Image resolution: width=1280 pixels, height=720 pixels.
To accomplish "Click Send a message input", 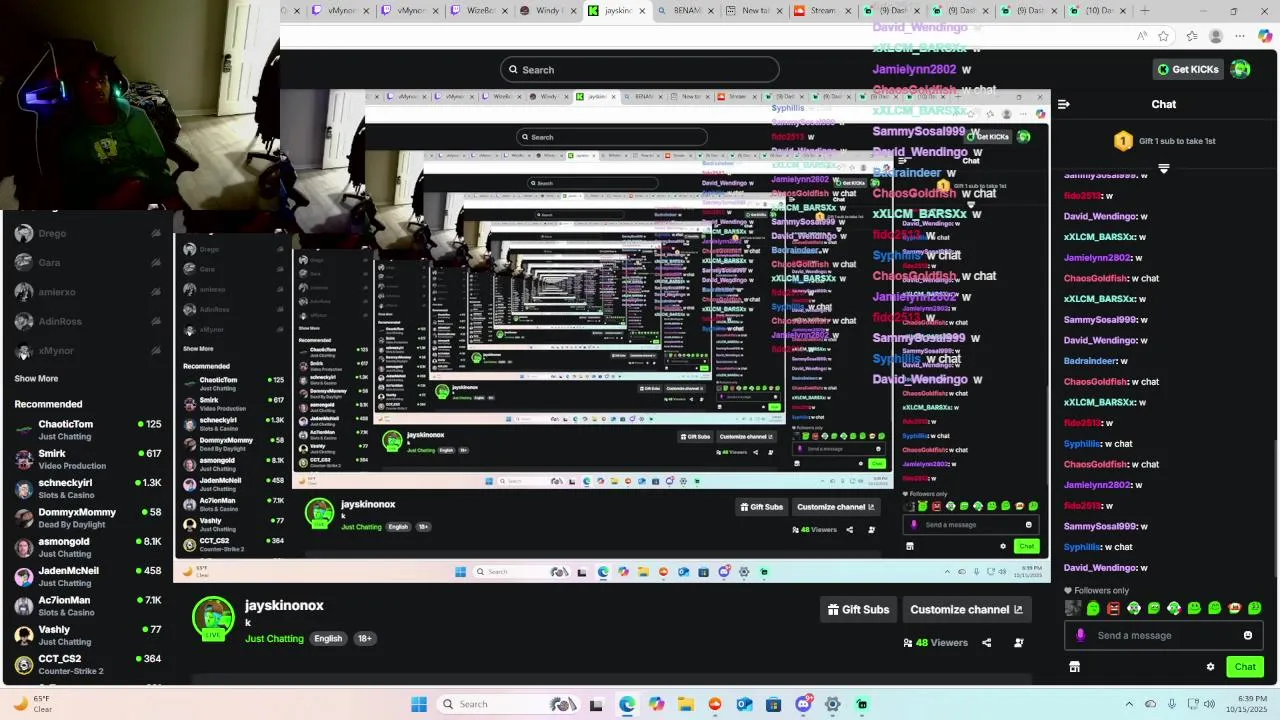I will point(1162,635).
